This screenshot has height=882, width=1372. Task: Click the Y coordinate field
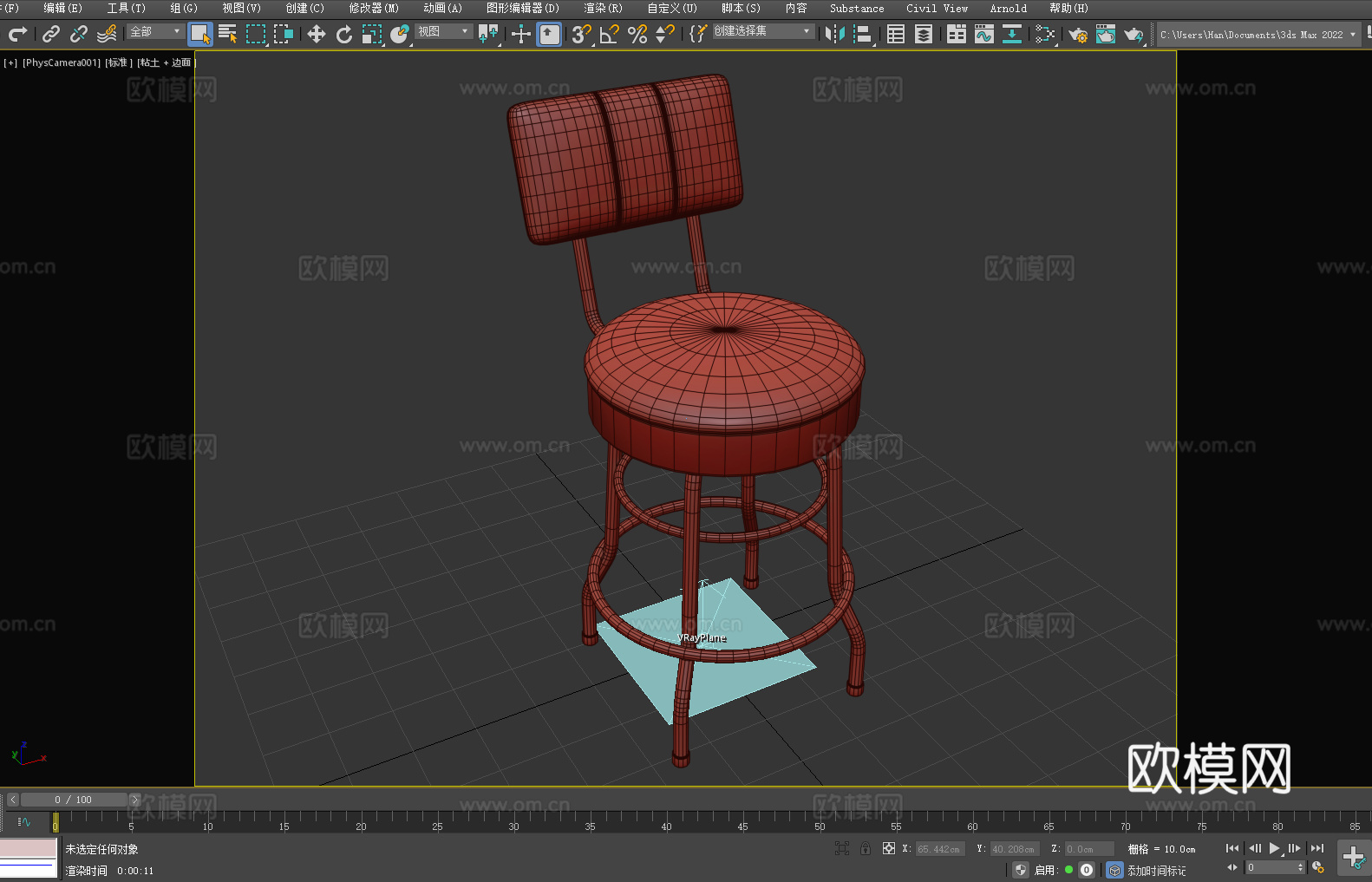tap(1015, 849)
